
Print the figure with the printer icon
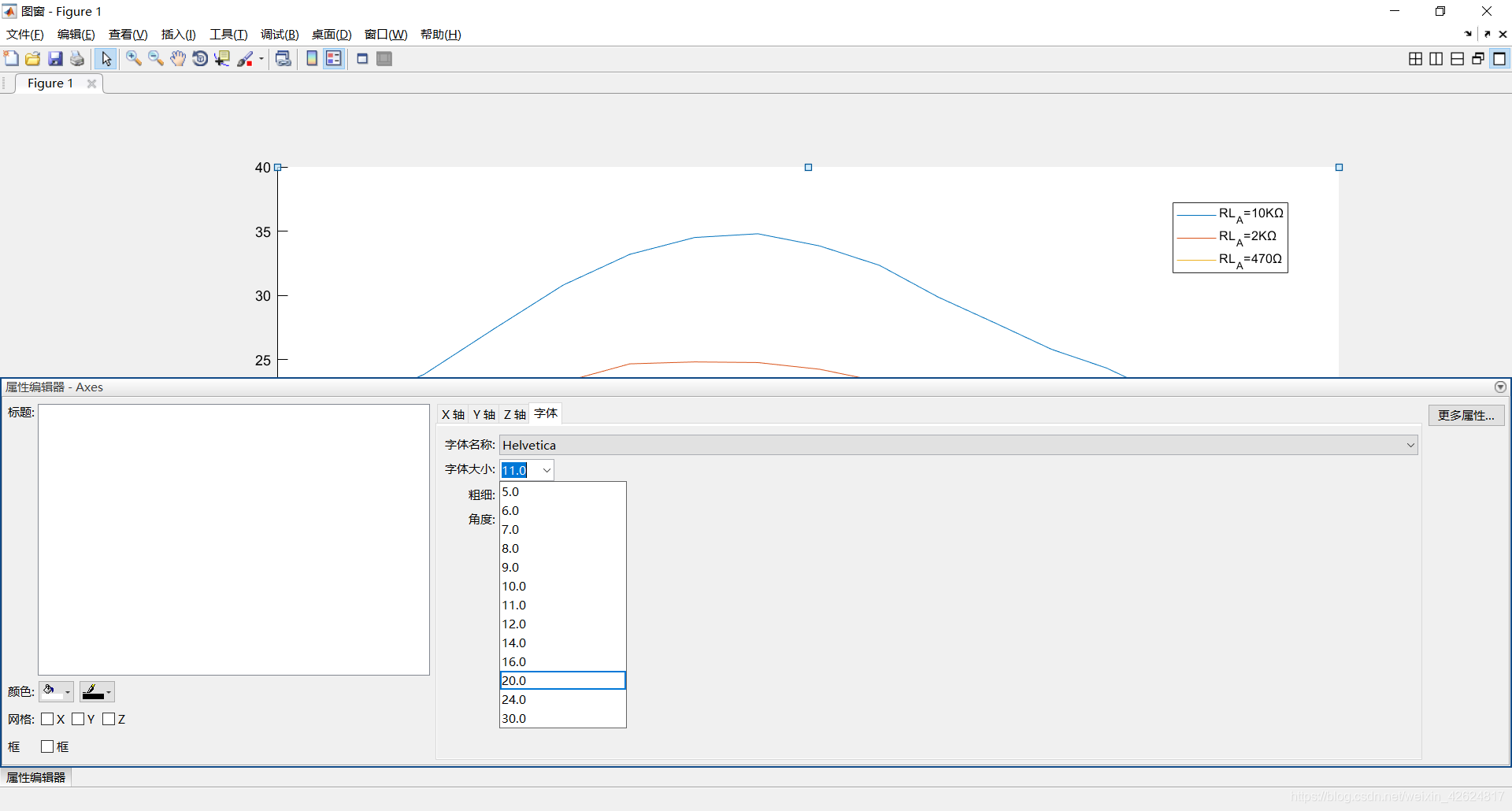(x=77, y=58)
